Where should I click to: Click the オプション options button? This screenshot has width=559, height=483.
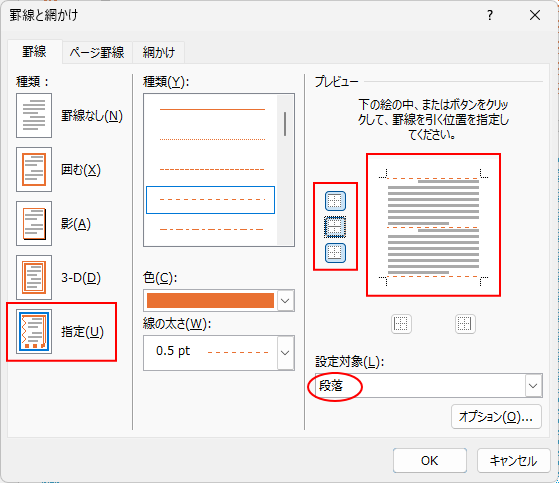tap(496, 416)
